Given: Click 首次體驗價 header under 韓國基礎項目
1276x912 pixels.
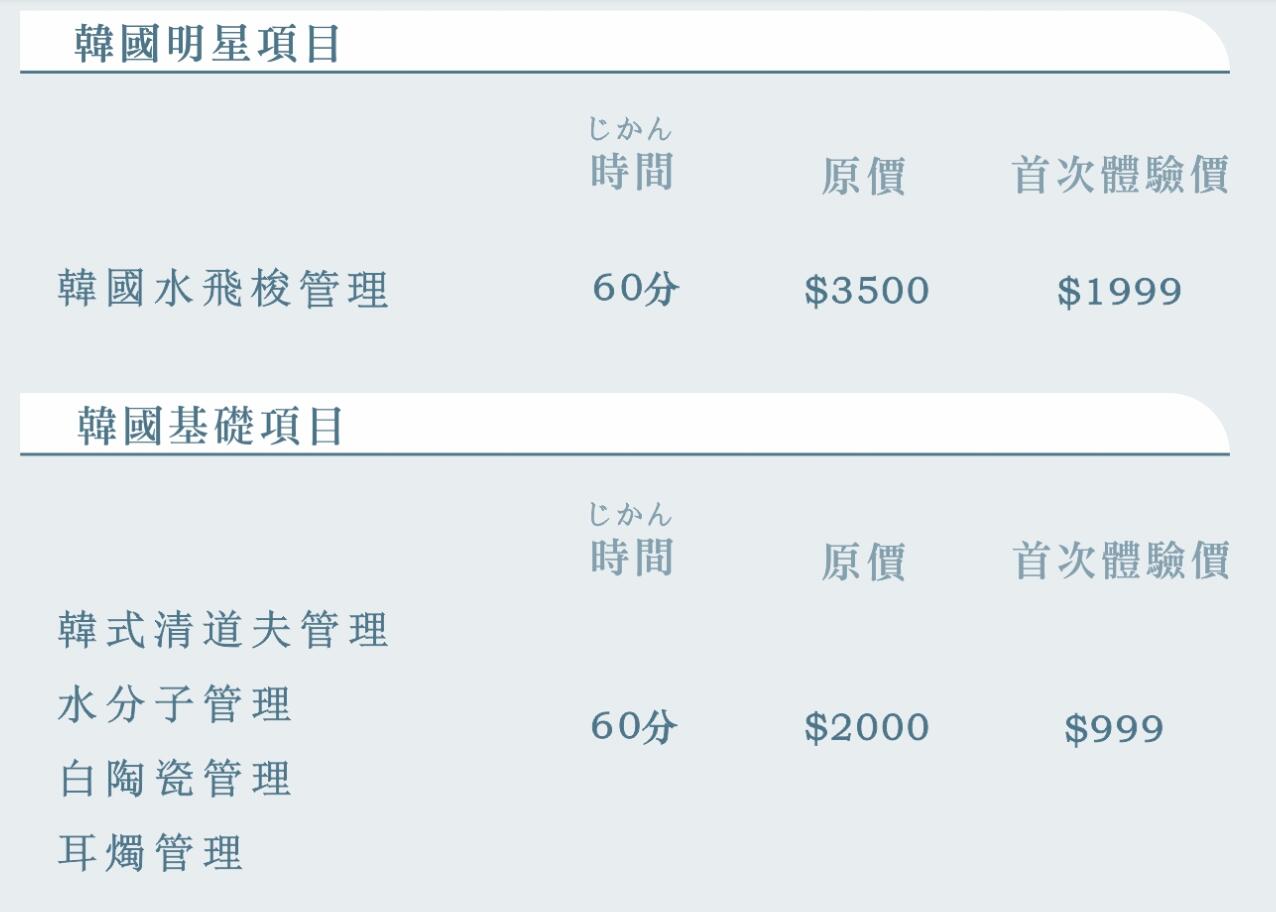Looking at the screenshot, I should pyautogui.click(x=1120, y=560).
